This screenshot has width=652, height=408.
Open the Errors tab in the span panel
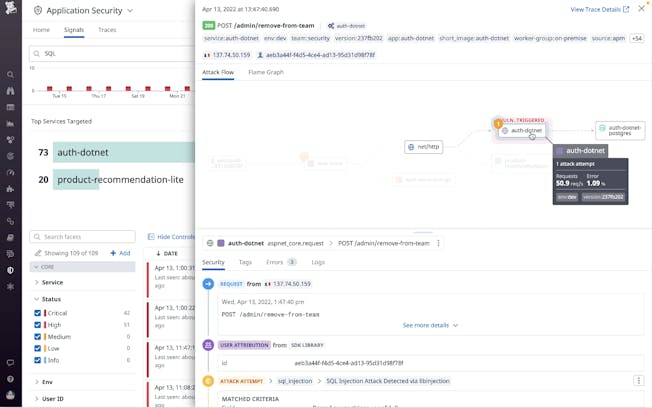[x=281, y=262]
